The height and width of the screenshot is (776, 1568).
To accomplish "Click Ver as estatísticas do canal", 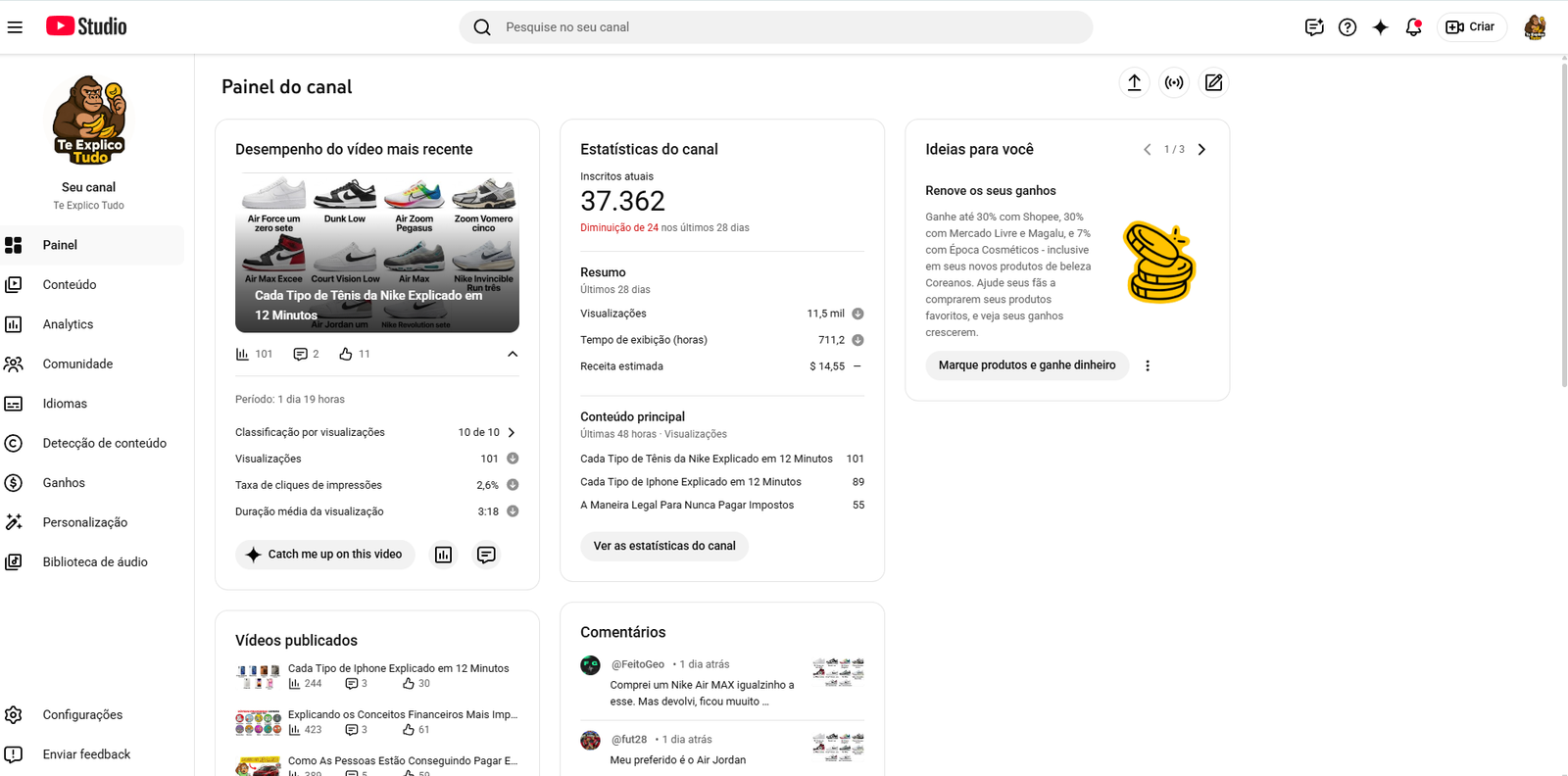I will click(664, 546).
